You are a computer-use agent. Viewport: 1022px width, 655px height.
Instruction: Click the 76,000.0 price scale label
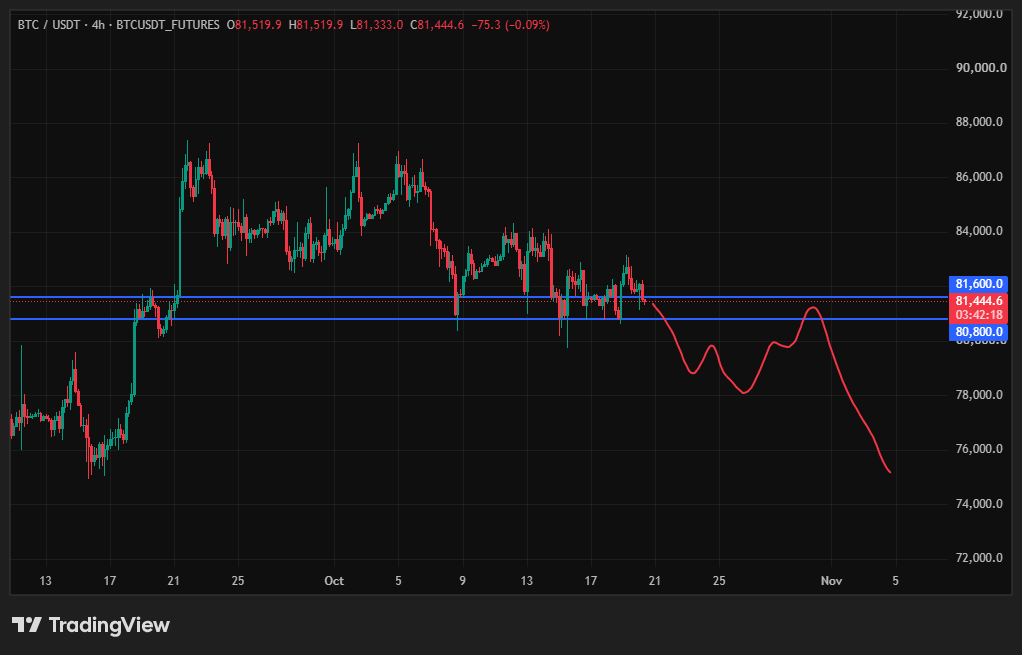[979, 449]
